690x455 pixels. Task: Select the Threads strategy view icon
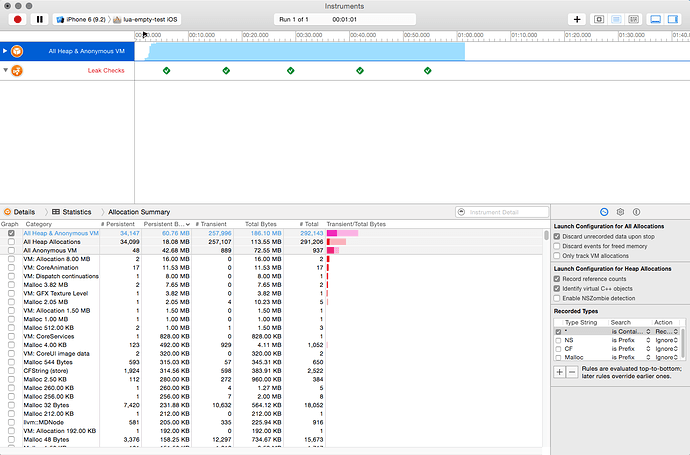click(x=633, y=19)
